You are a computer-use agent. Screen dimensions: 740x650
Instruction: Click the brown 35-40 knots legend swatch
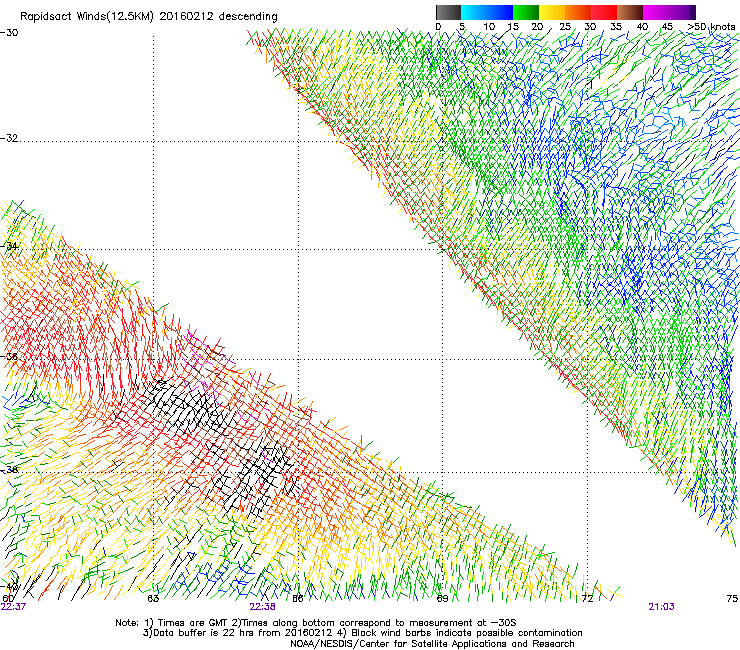[630, 12]
